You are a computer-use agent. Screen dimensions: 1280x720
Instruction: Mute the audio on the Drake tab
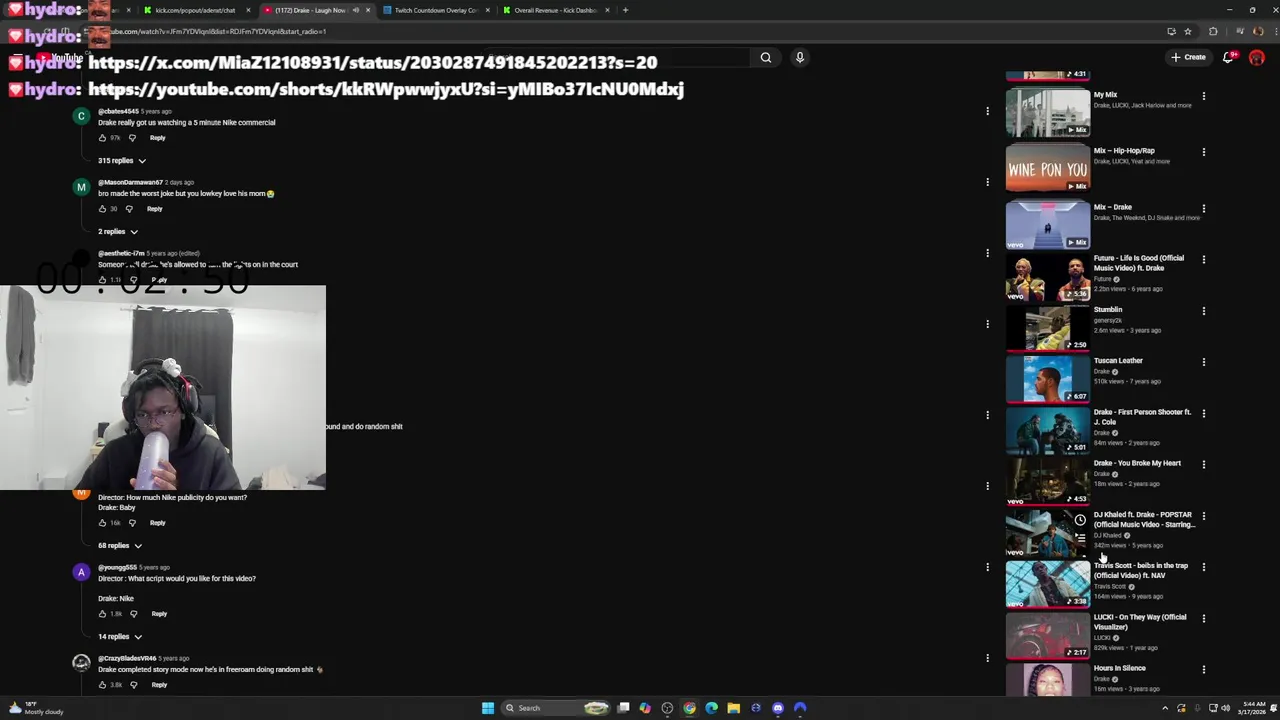[355, 10]
